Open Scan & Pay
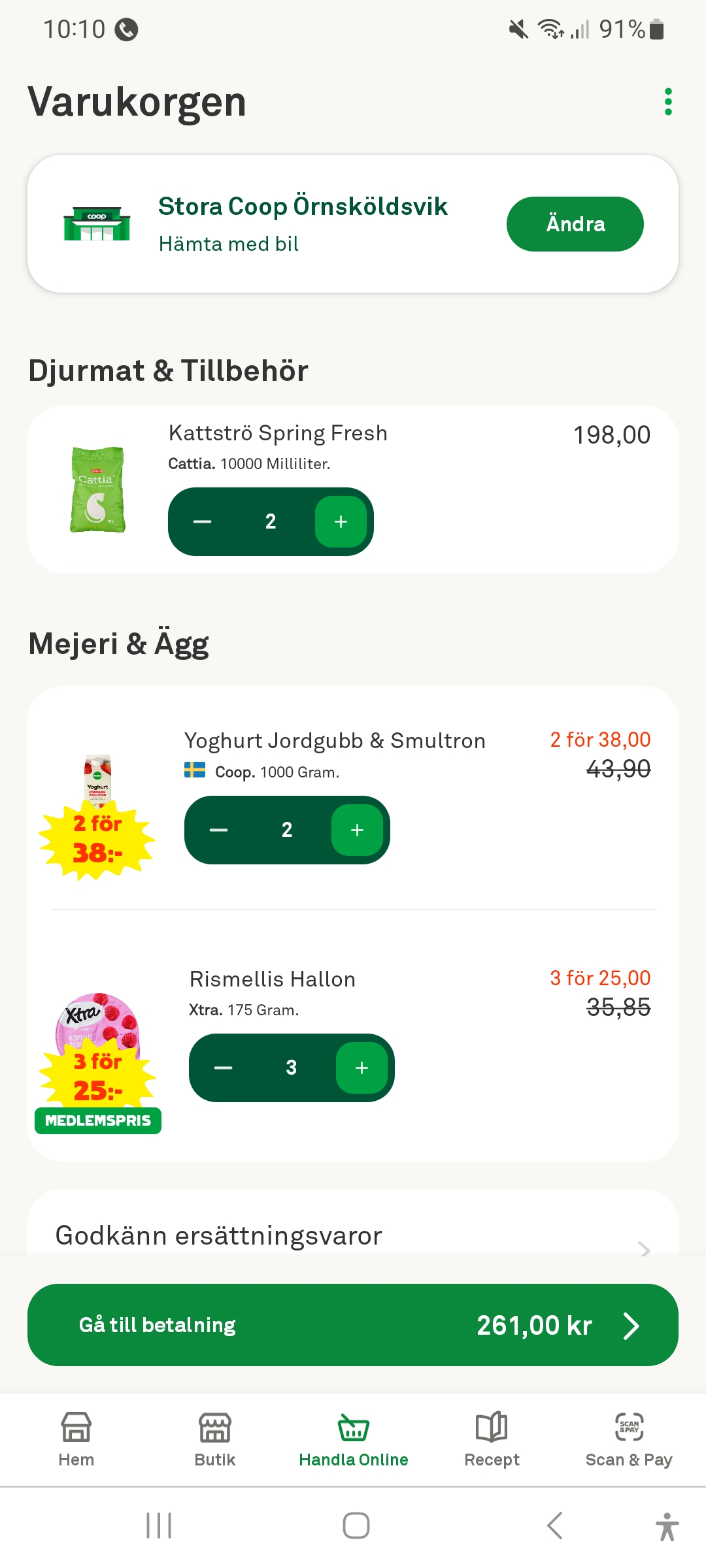706x1568 pixels. (x=629, y=1440)
